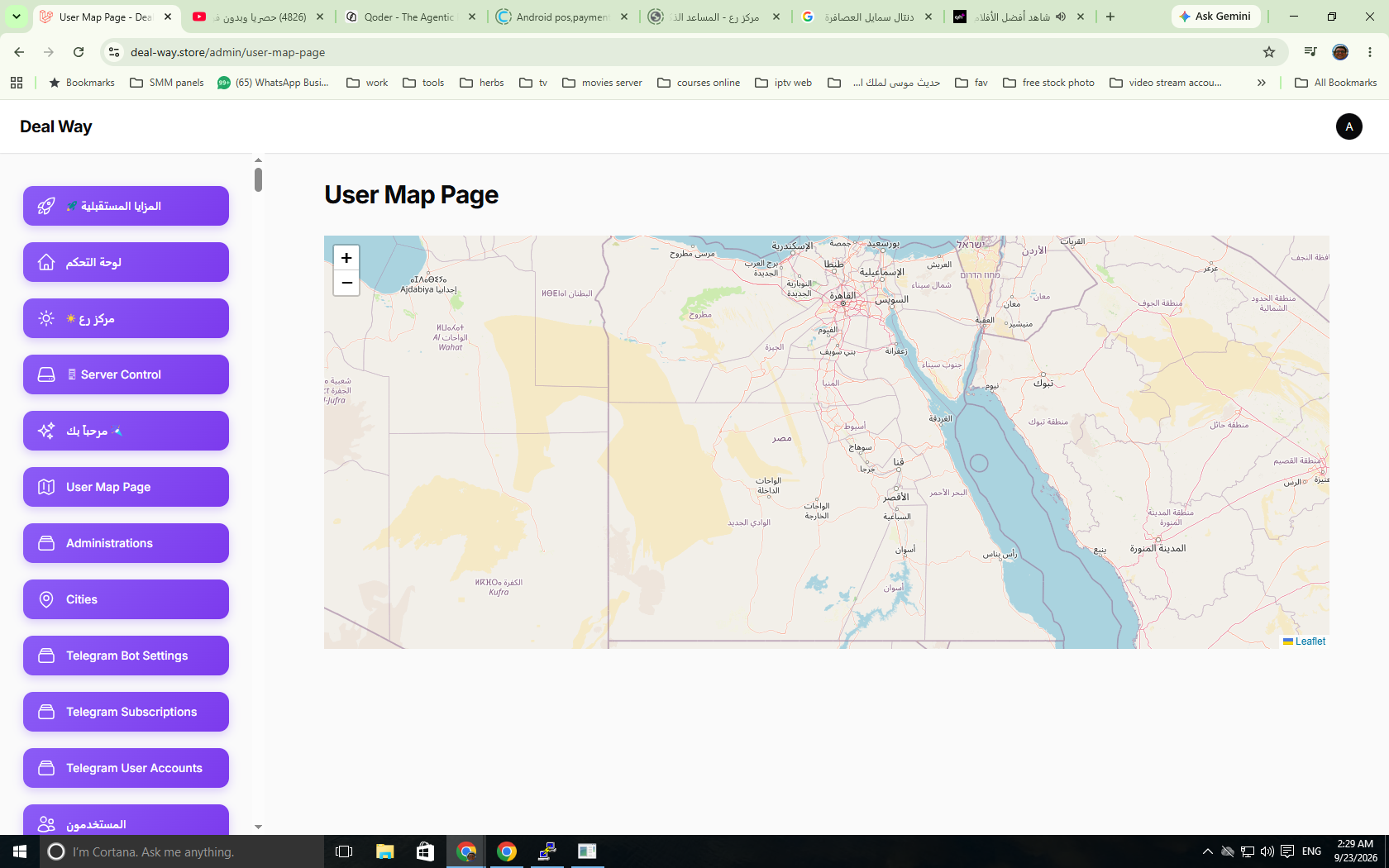Click the address bar URL

228,52
